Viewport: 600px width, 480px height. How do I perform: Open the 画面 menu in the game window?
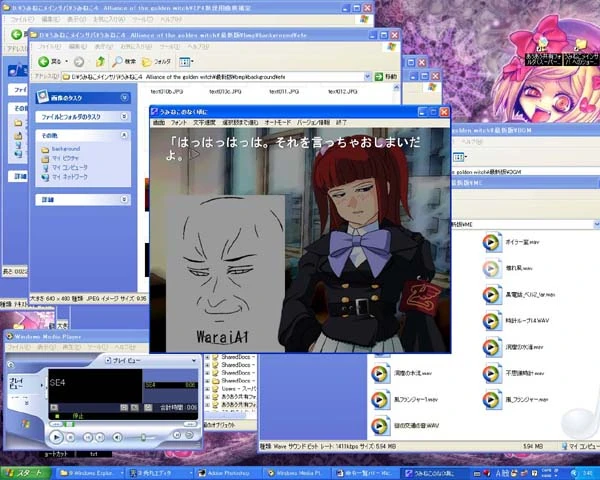(x=159, y=122)
